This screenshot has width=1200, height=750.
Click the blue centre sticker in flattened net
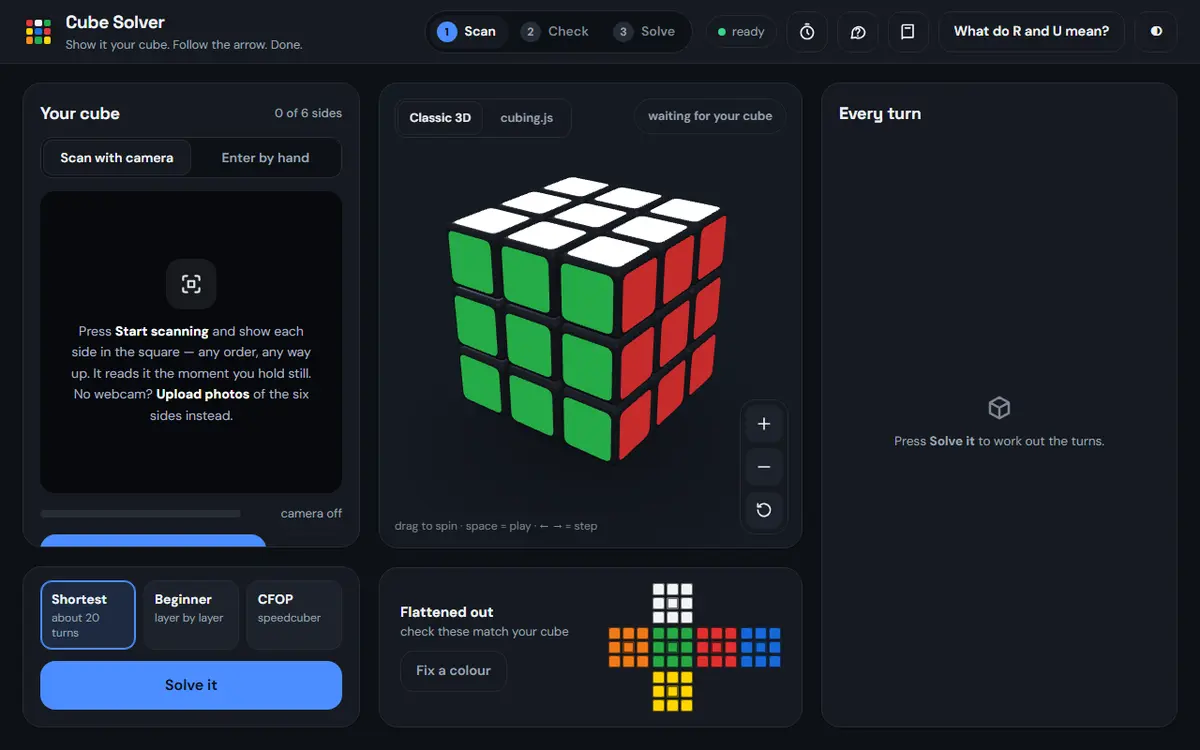(x=761, y=647)
